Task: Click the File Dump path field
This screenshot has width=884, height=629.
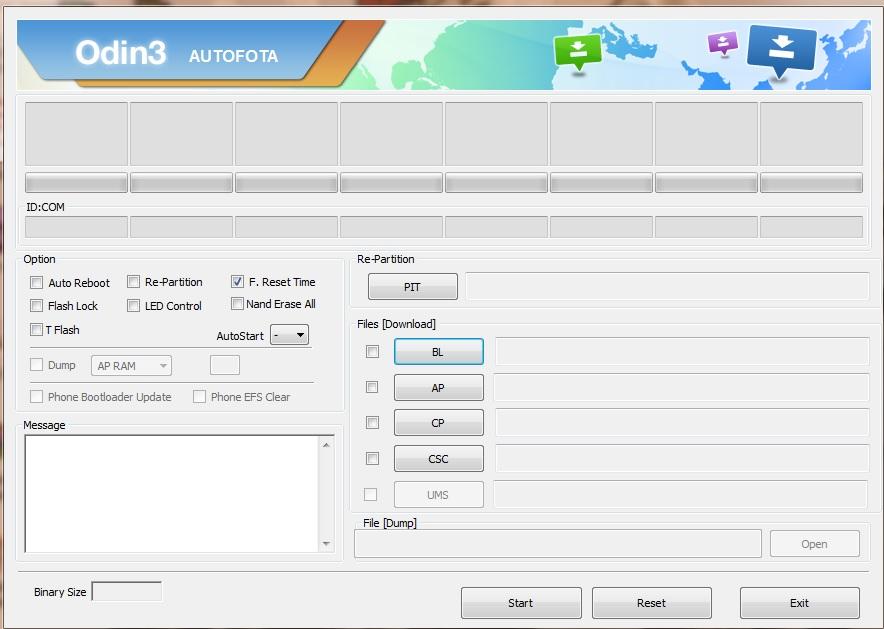Action: (x=558, y=543)
